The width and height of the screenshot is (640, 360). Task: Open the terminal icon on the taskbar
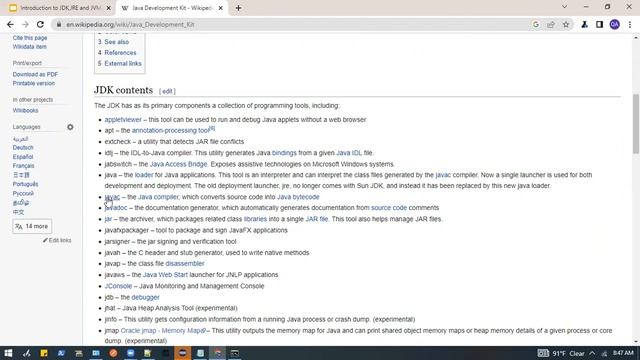click(235, 353)
